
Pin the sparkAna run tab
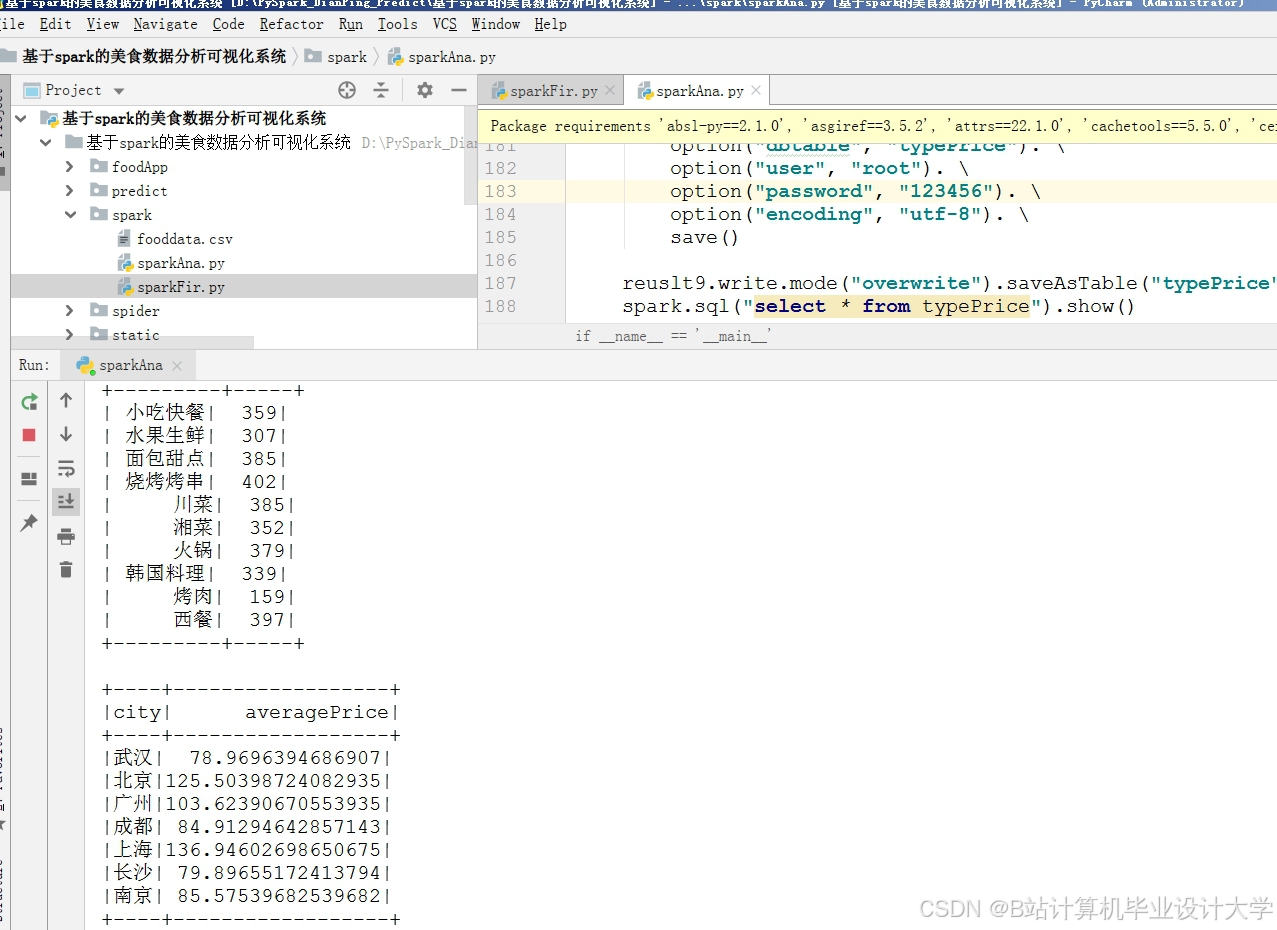(28, 523)
